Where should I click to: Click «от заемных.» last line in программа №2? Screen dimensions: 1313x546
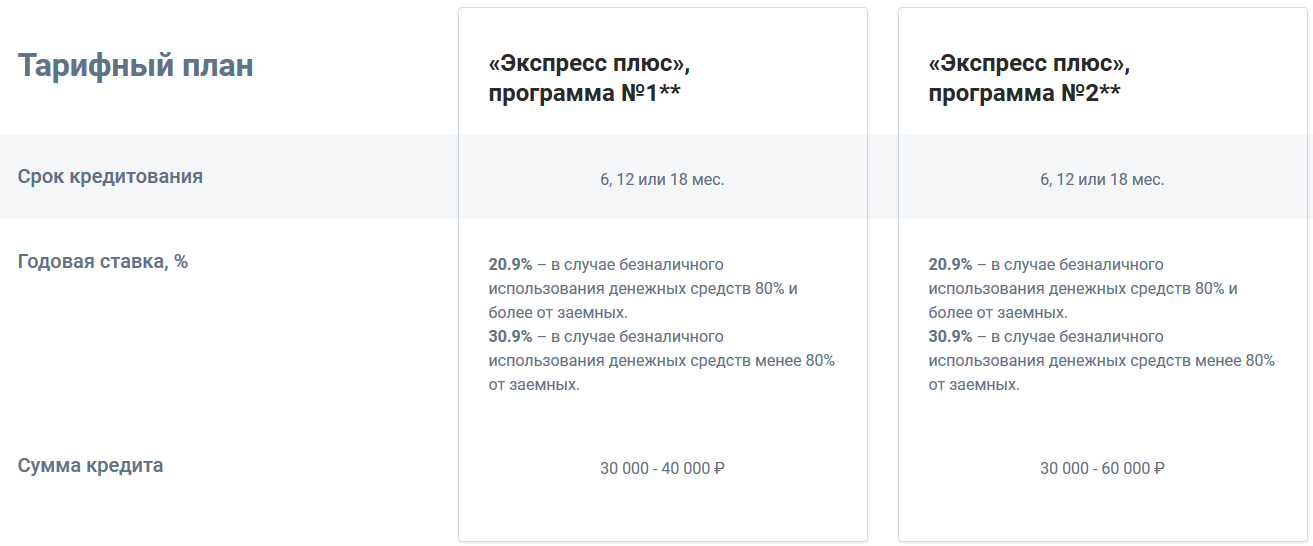(x=974, y=385)
